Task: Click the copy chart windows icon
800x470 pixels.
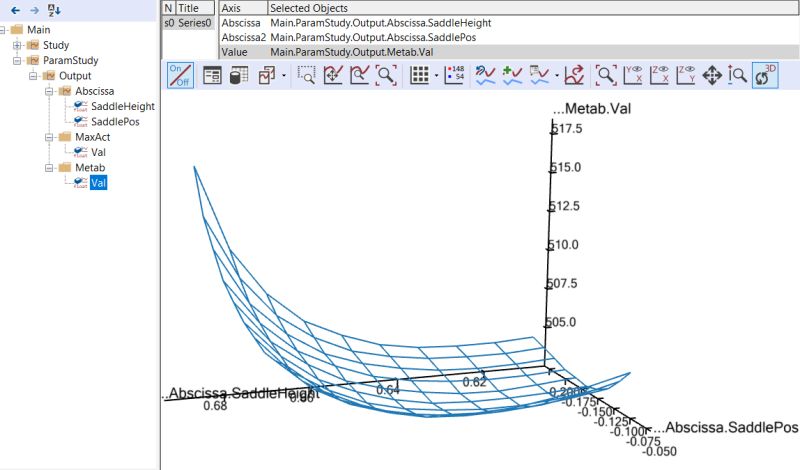Action: (x=267, y=76)
